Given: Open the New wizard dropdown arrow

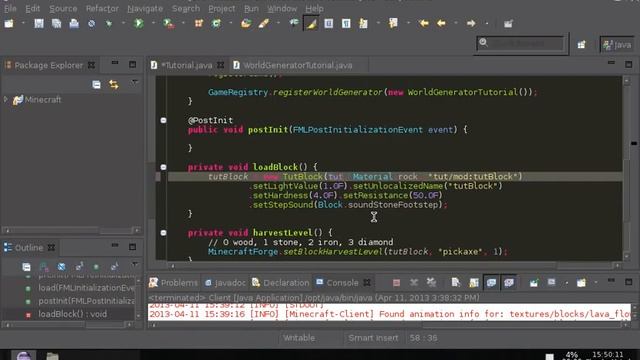Looking at the screenshot, I should coord(23,24).
